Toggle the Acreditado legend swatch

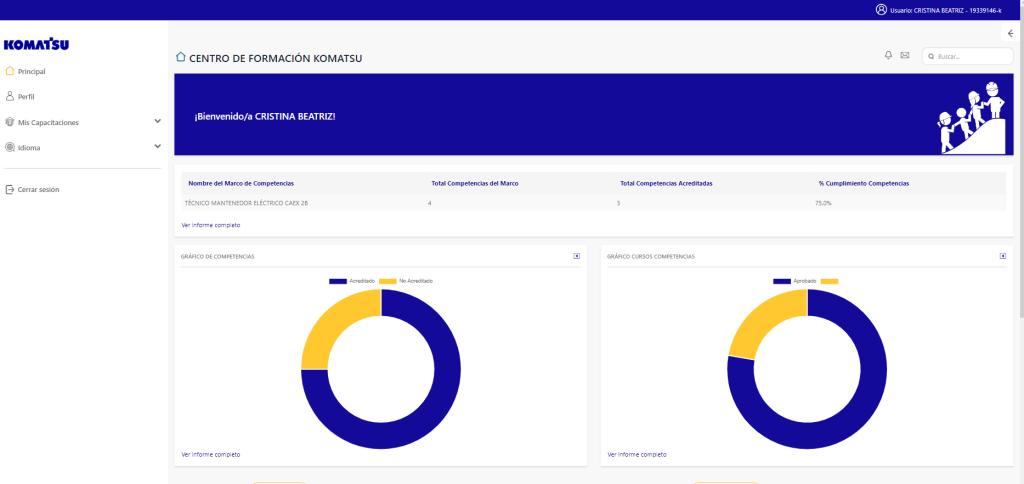tap(338, 281)
